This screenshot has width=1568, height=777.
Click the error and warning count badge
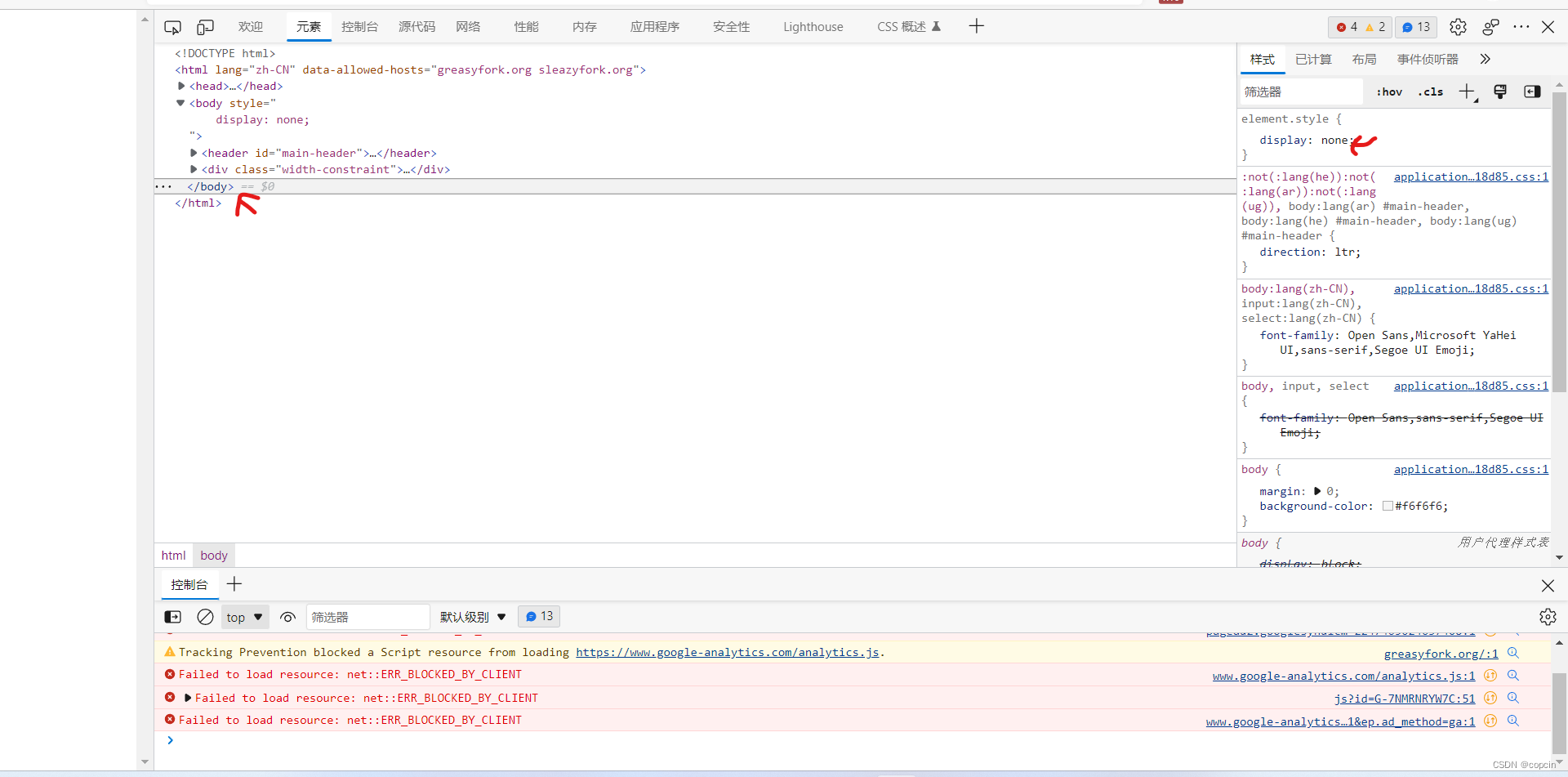click(x=1360, y=27)
